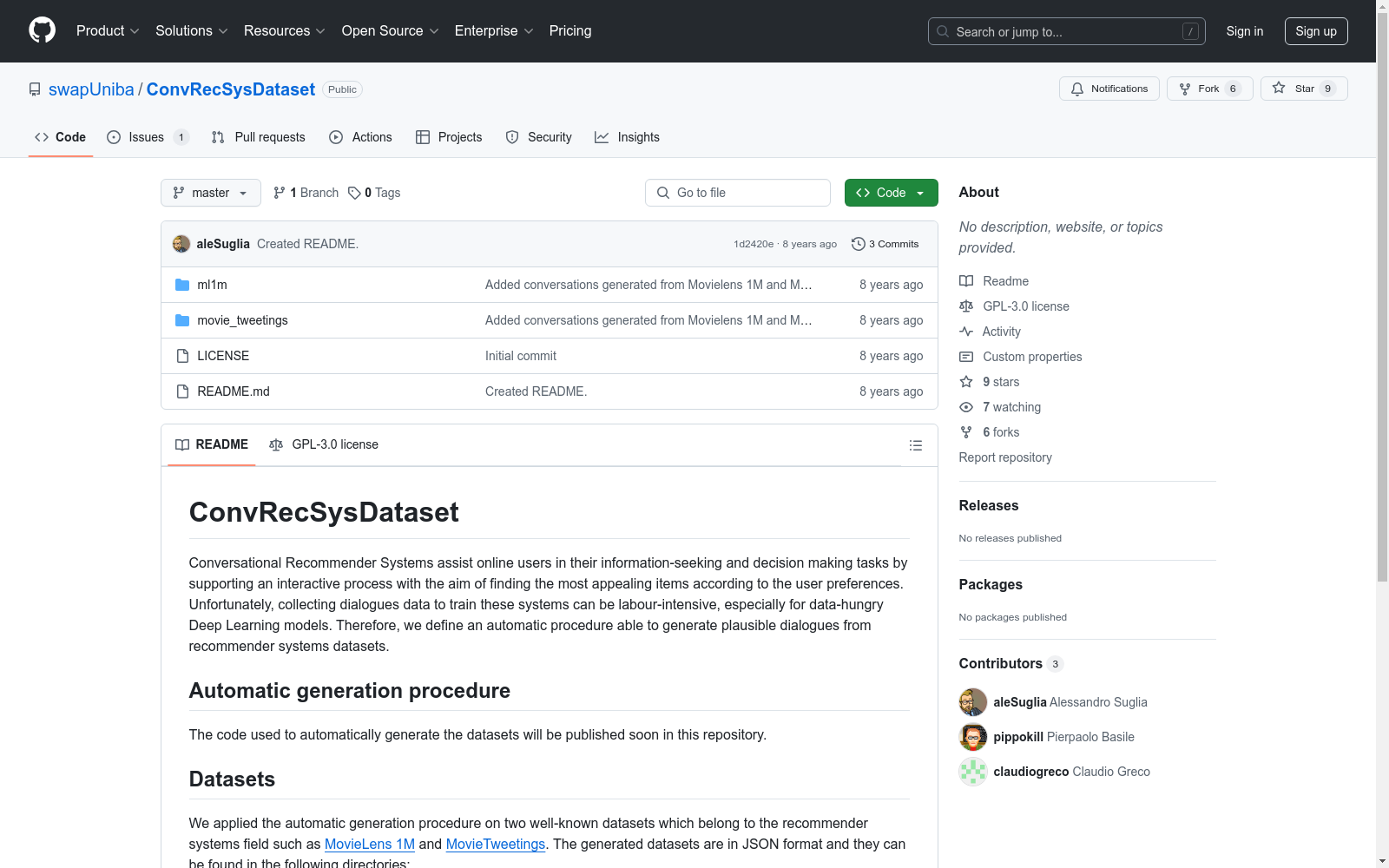Screen dimensions: 1389x868
Task: Click the Sign in link
Action: click(x=1245, y=31)
